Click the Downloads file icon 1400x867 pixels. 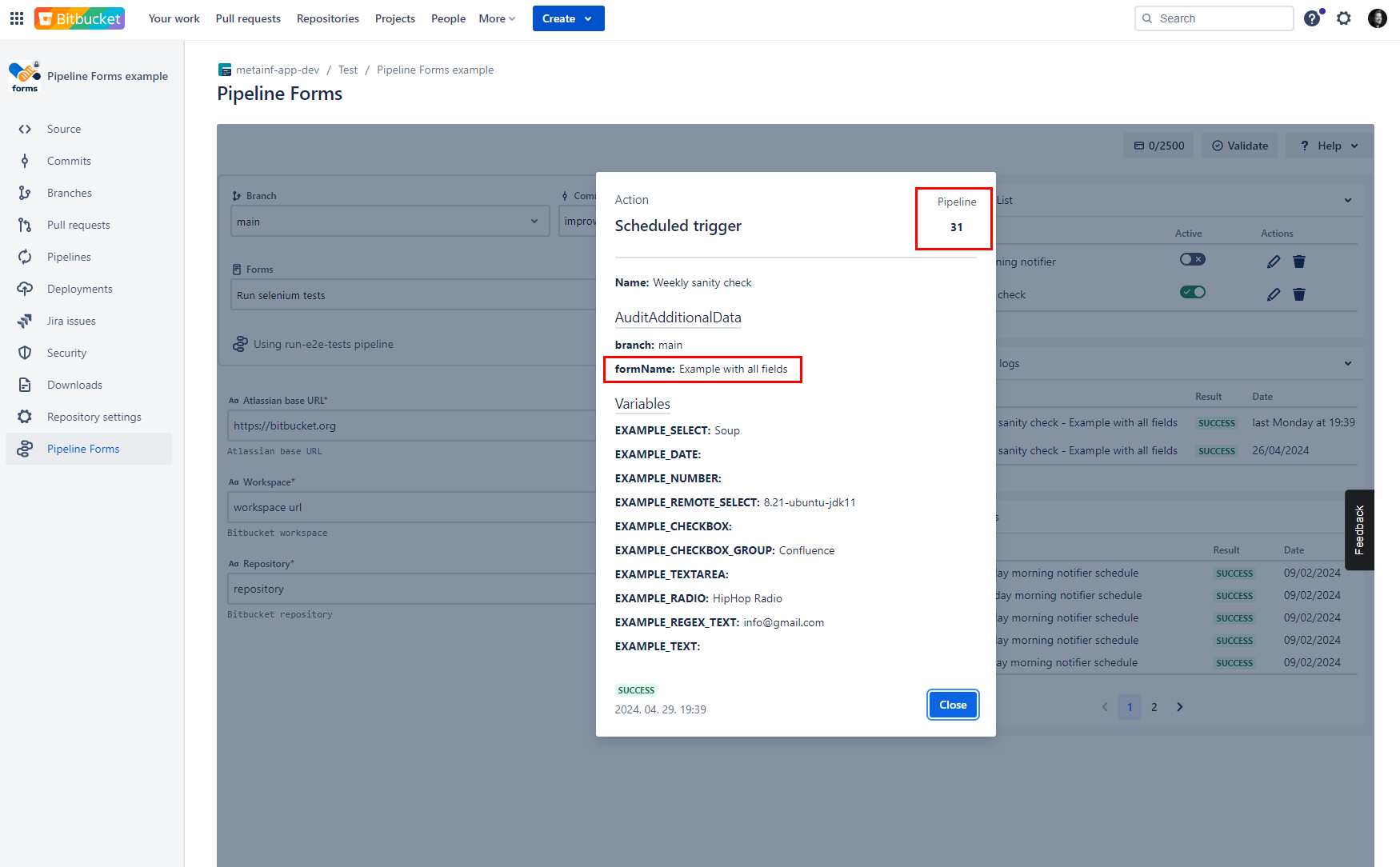(x=25, y=385)
